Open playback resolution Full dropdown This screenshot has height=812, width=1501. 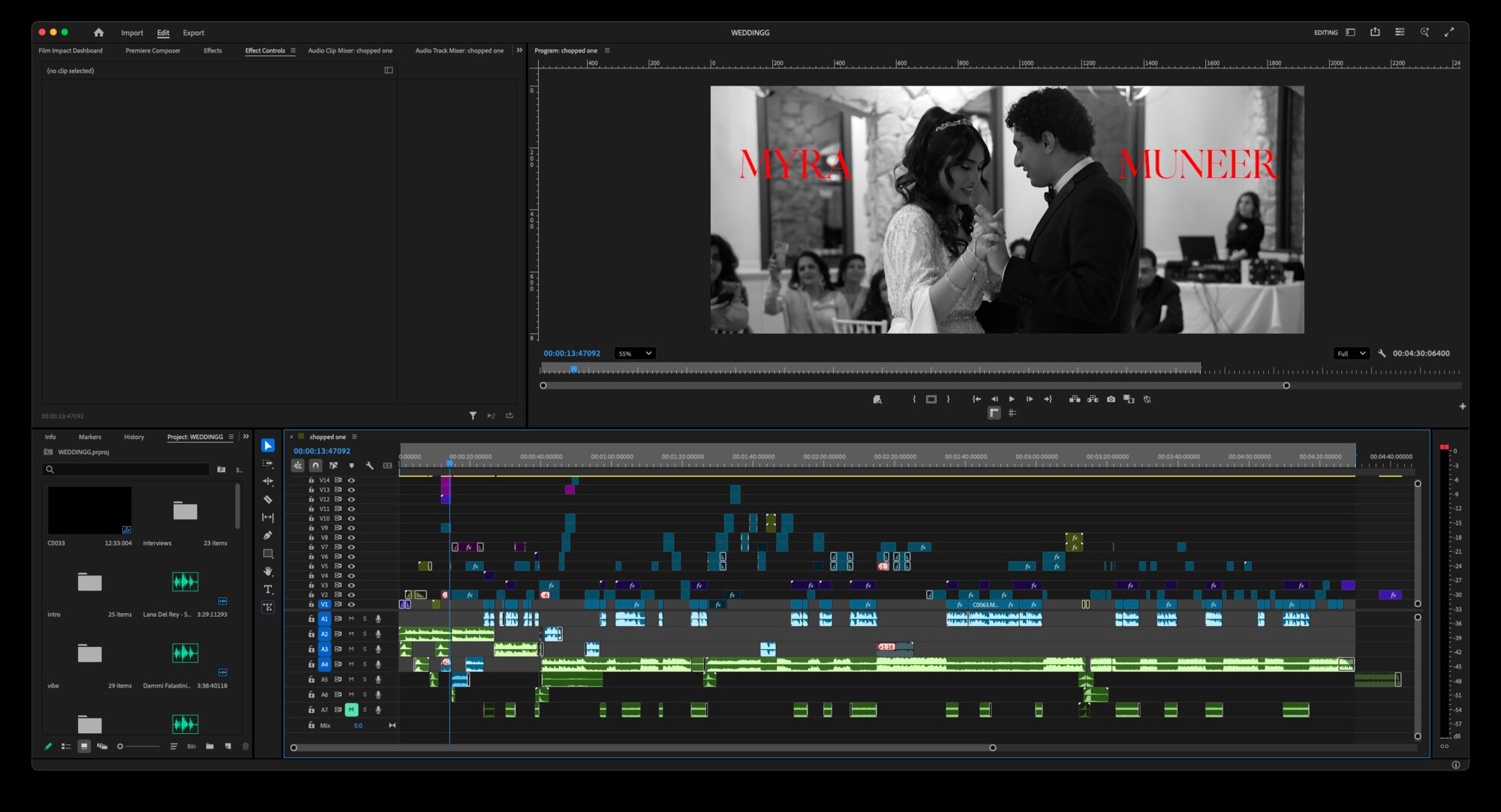[x=1351, y=353]
